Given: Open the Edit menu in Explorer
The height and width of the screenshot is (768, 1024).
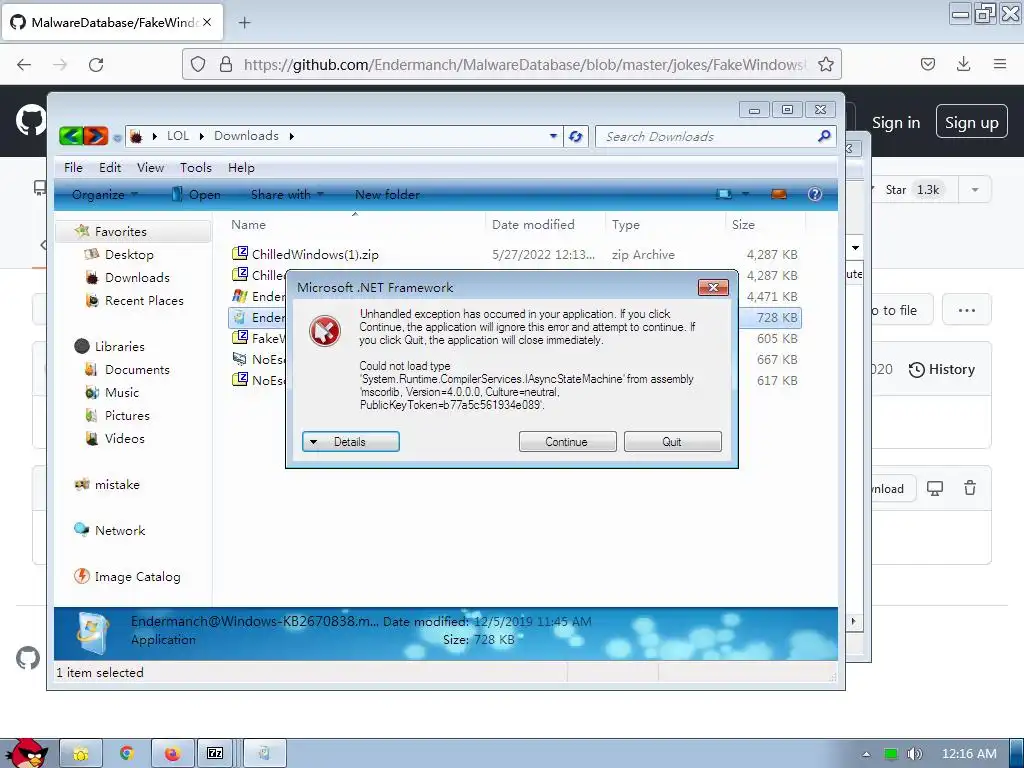Looking at the screenshot, I should pos(110,168).
